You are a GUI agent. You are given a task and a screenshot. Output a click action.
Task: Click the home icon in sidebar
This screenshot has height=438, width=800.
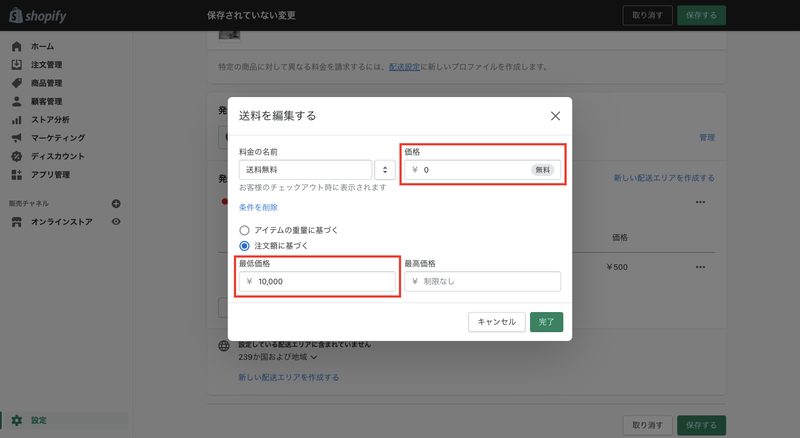tap(16, 46)
